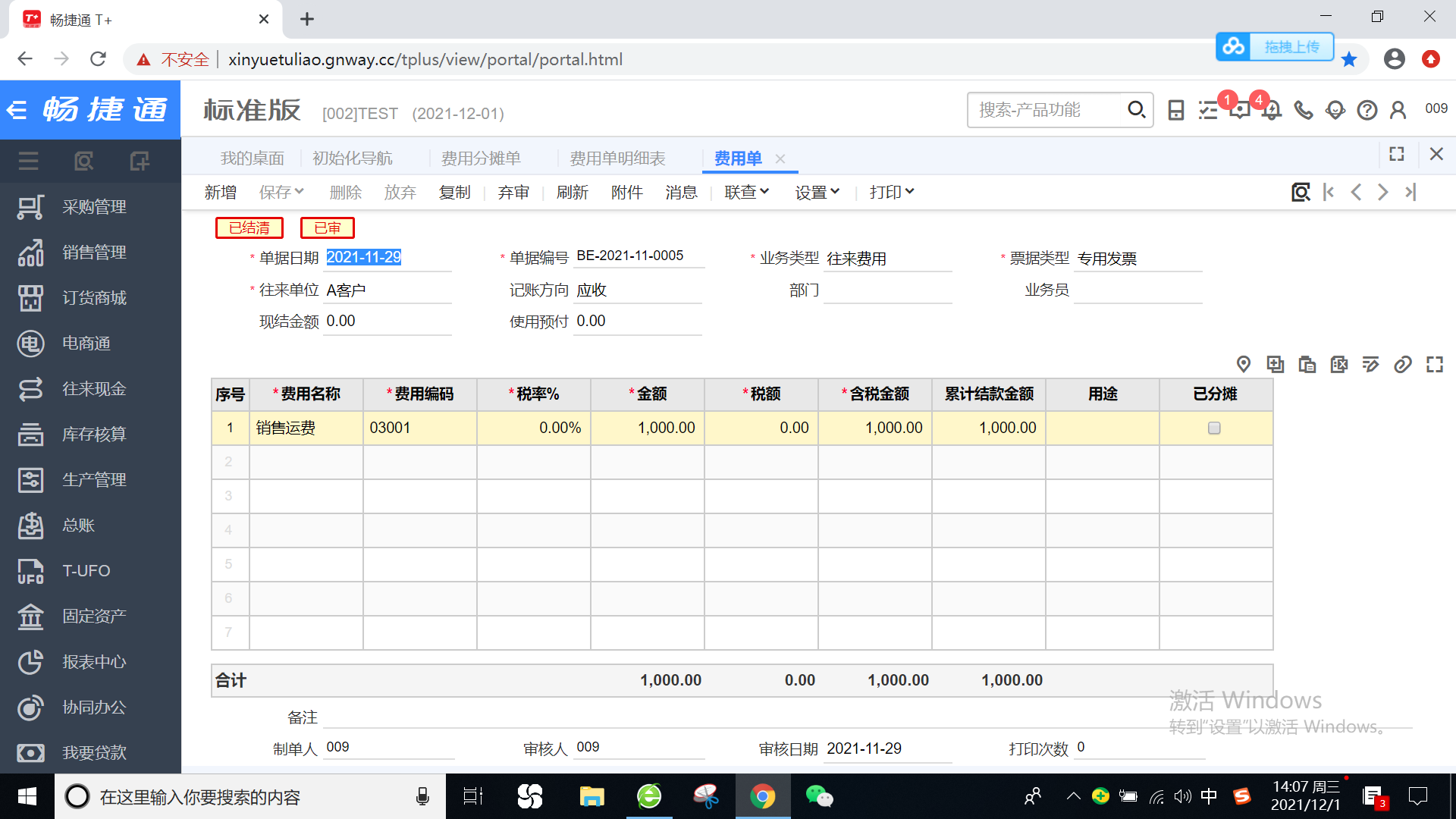1456x819 pixels.
Task: Click the search magnifier in product search
Action: [1135, 110]
